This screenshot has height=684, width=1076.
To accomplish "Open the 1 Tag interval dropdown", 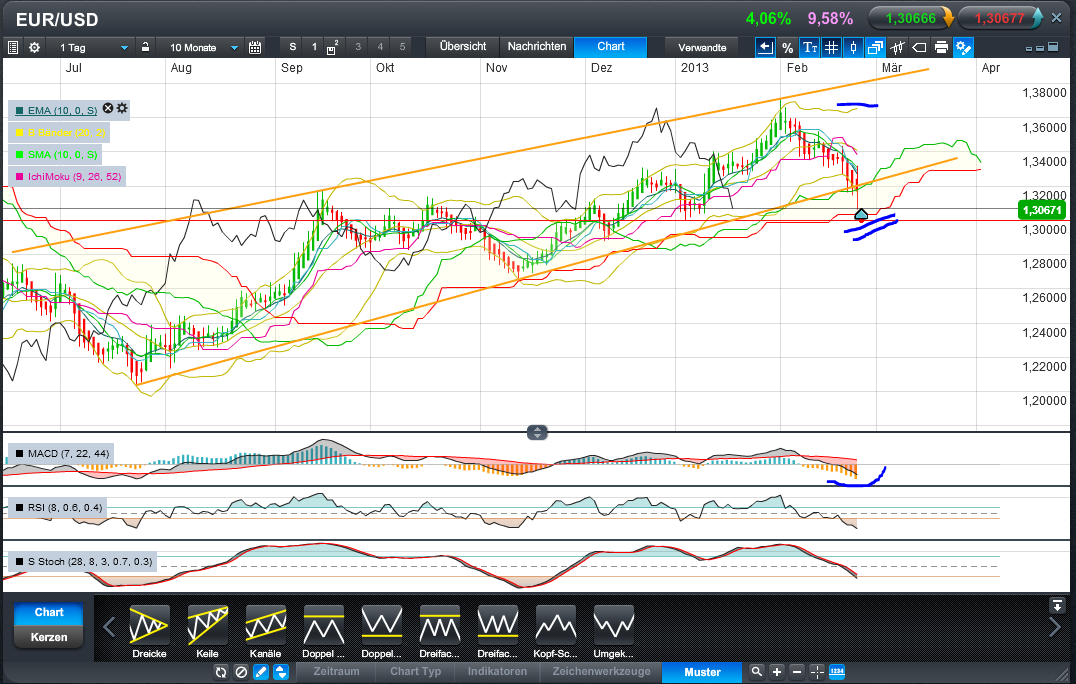I will tap(93, 47).
